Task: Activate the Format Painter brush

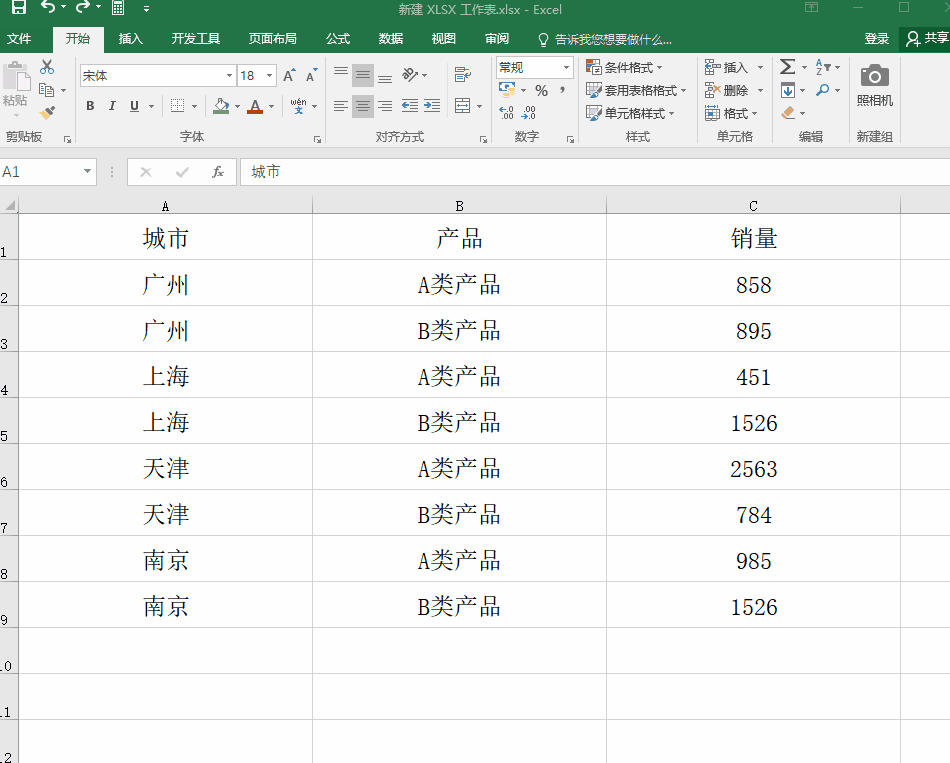Action: [47, 113]
